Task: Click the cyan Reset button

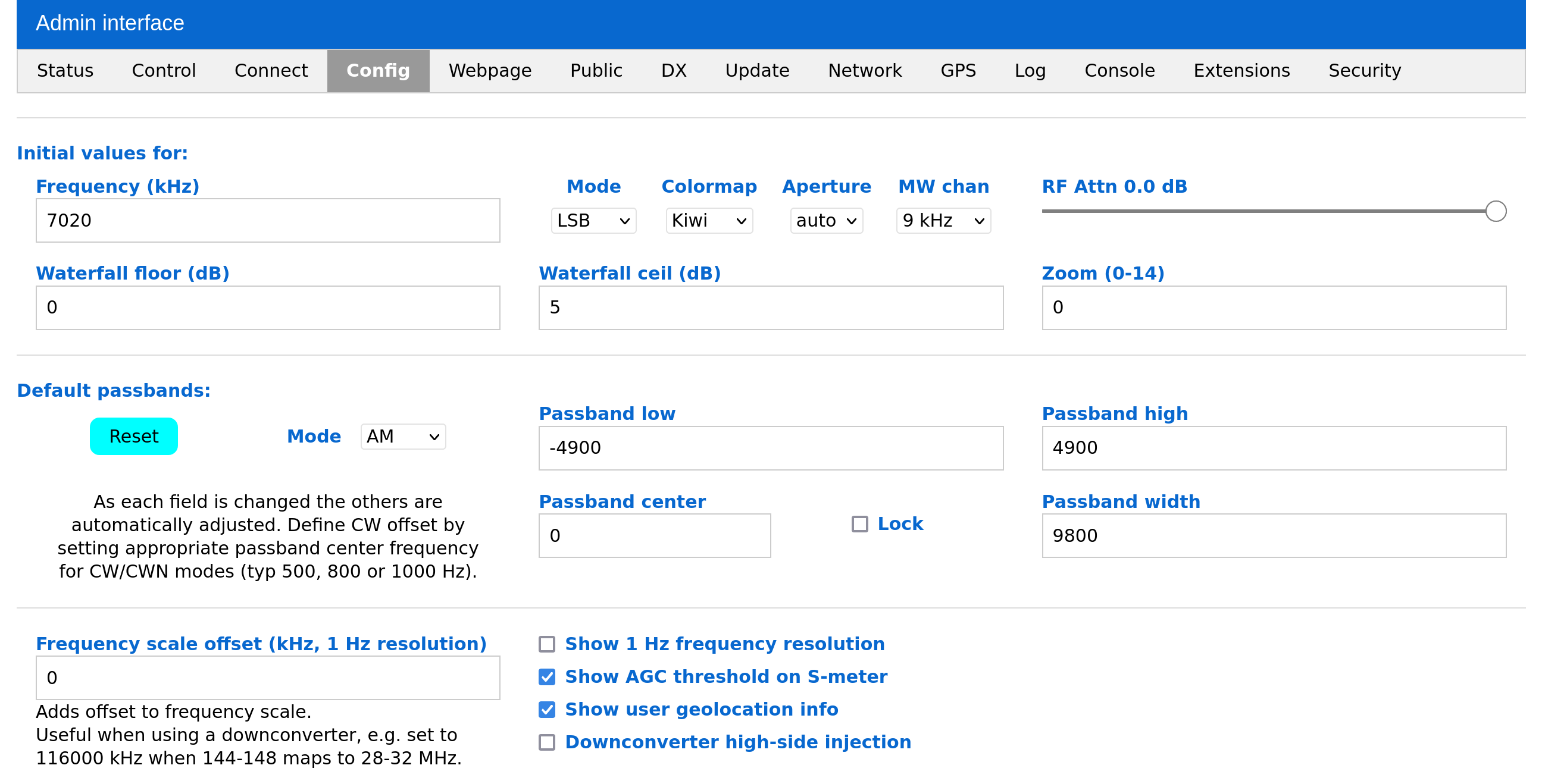Action: click(134, 436)
